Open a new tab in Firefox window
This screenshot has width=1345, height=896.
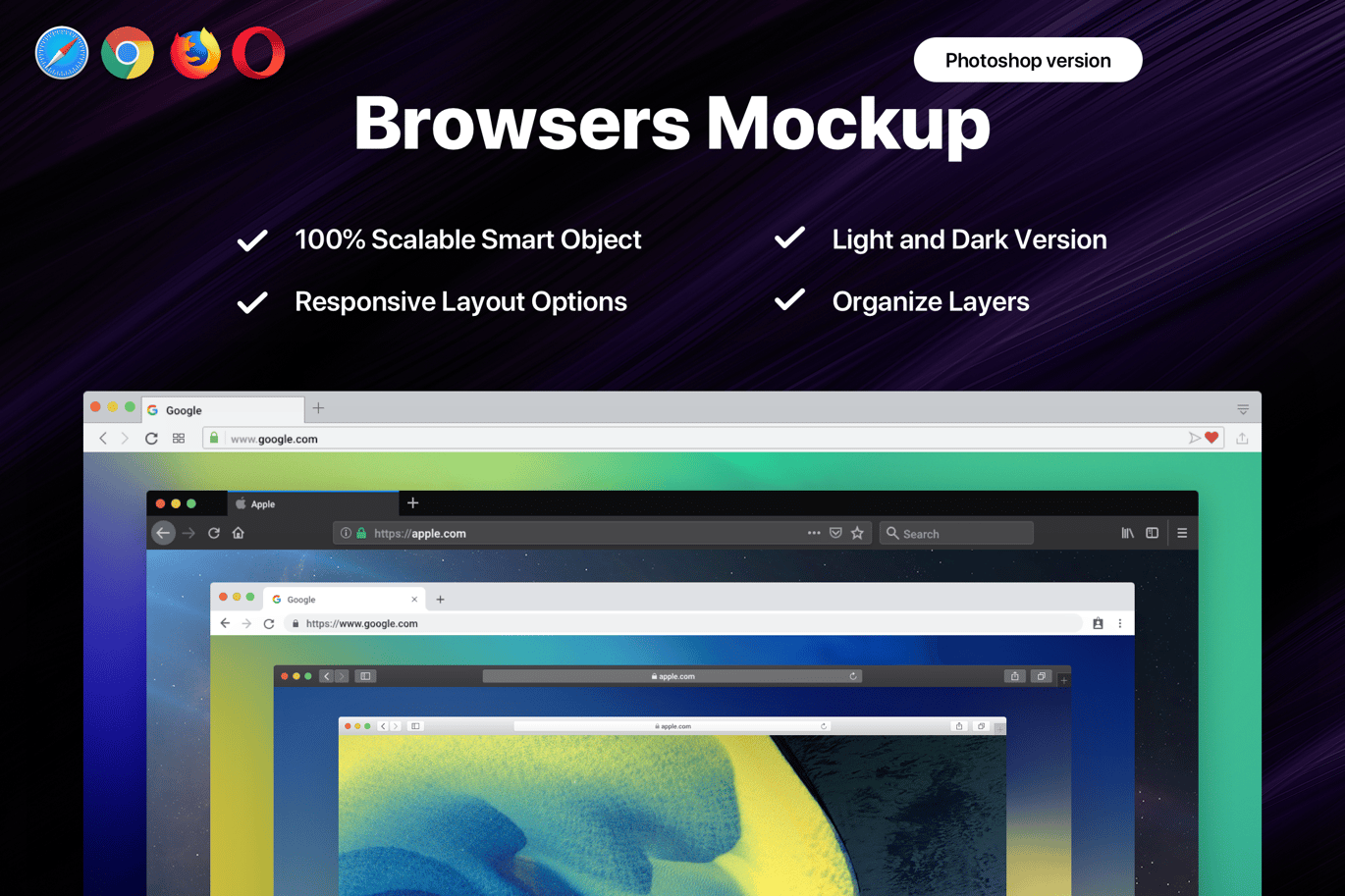pos(413,503)
